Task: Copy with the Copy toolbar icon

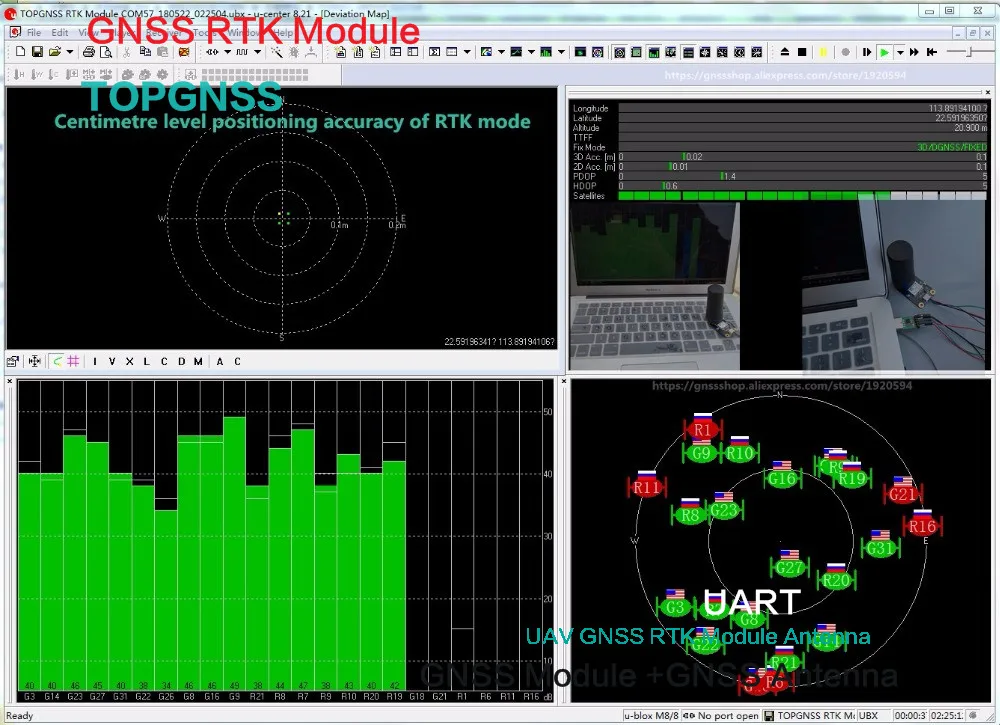Action: coord(145,52)
